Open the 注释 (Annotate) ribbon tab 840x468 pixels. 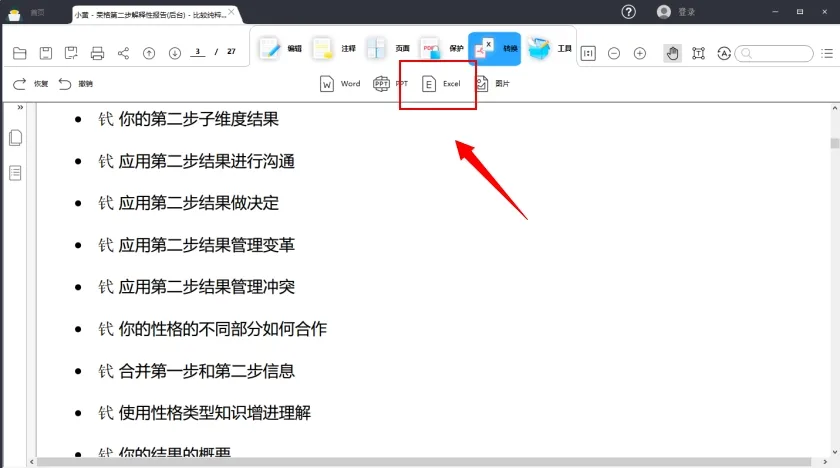point(334,49)
